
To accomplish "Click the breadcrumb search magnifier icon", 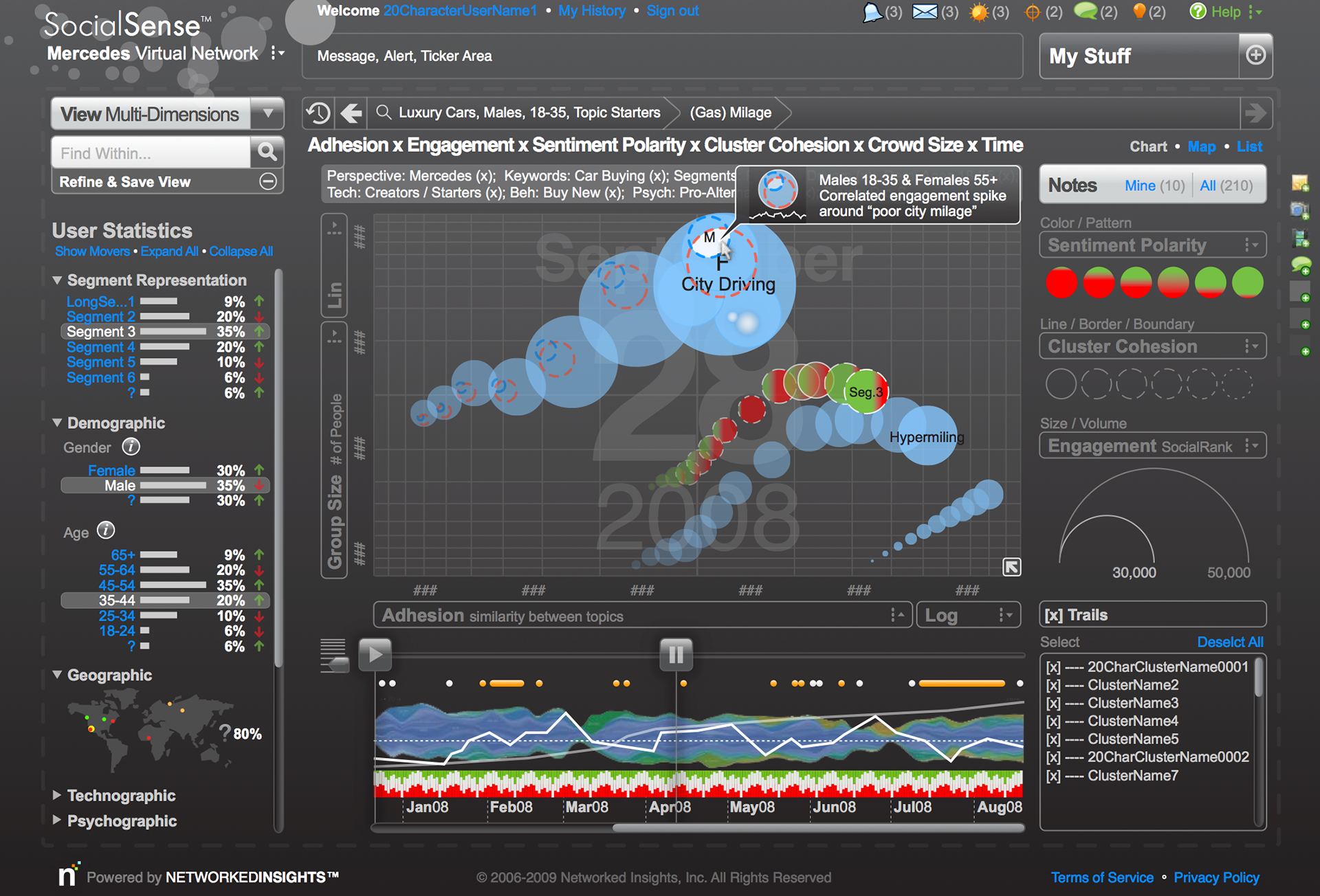I will pyautogui.click(x=384, y=112).
